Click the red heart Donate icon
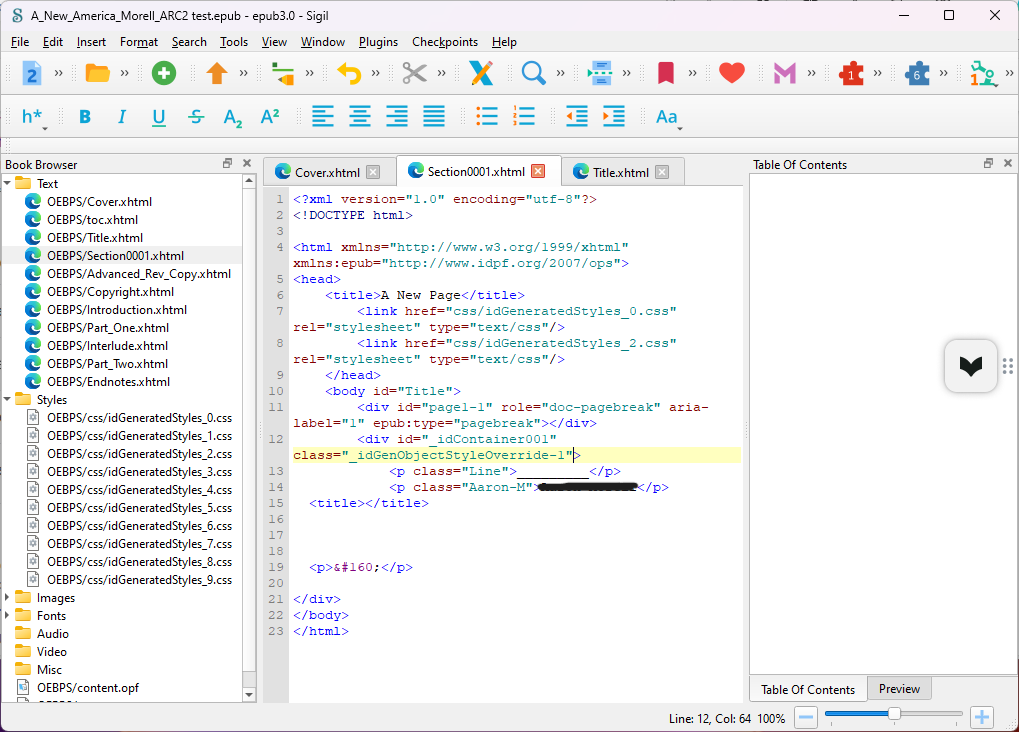Screen dimensions: 1019x732 coord(732,73)
